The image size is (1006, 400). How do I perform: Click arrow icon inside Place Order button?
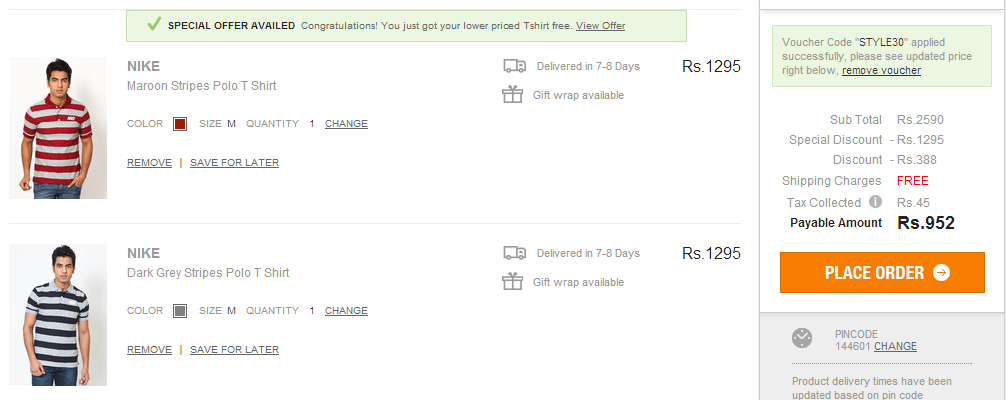[x=941, y=272]
